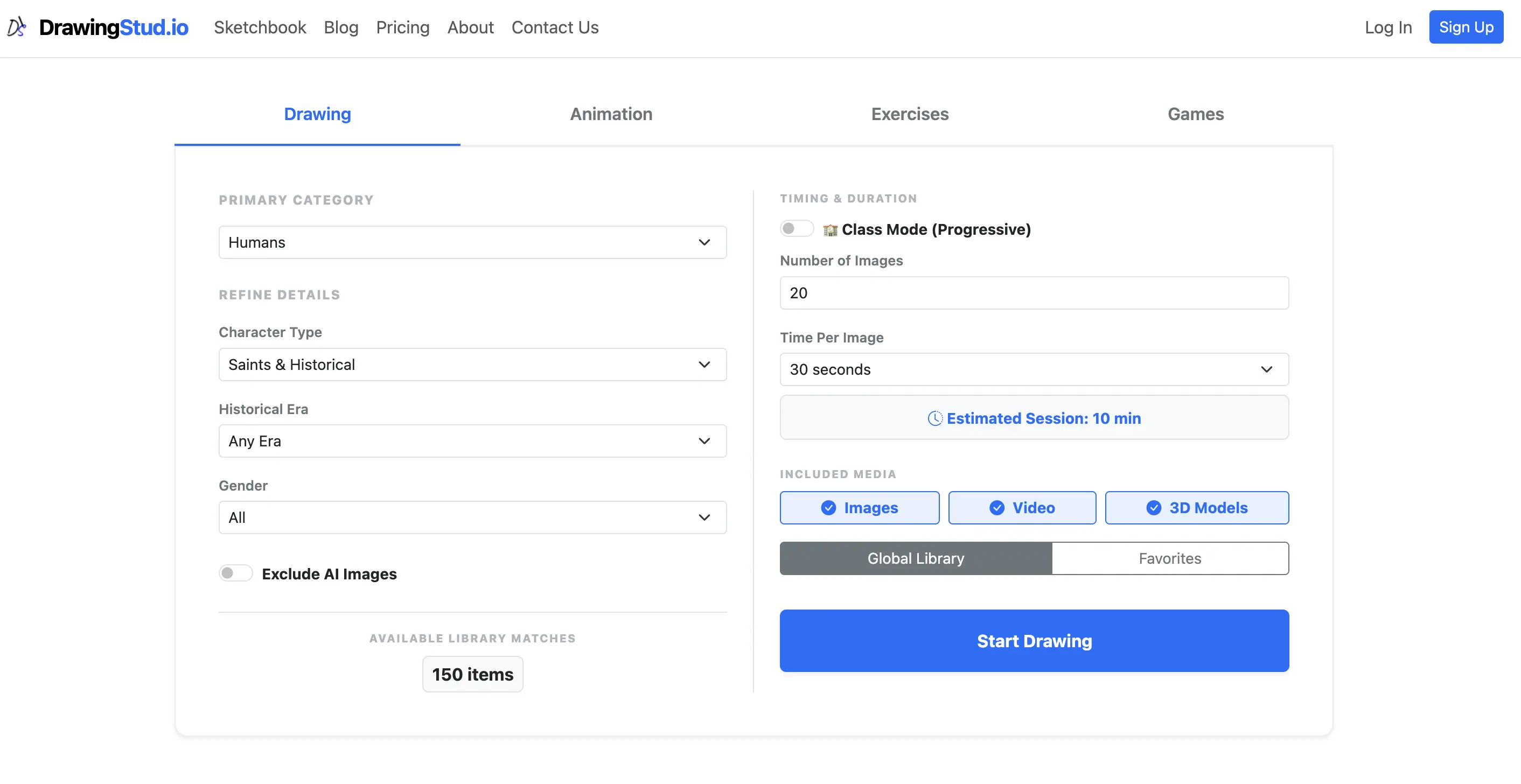This screenshot has width=1521, height=784.
Task: Open the Character Type dropdown
Action: (472, 365)
